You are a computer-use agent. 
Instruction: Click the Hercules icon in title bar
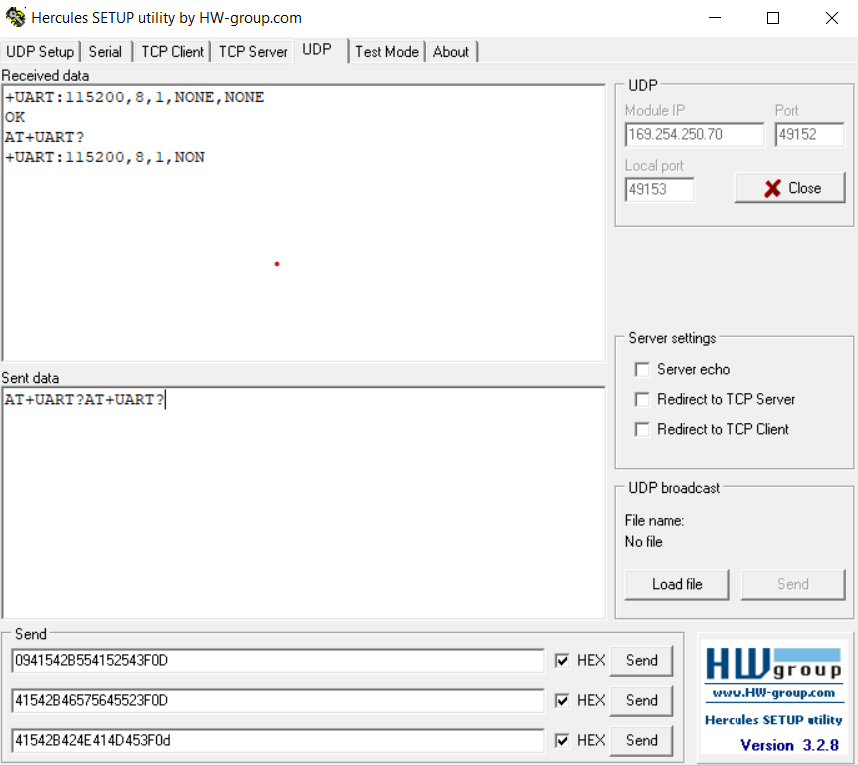[x=14, y=17]
